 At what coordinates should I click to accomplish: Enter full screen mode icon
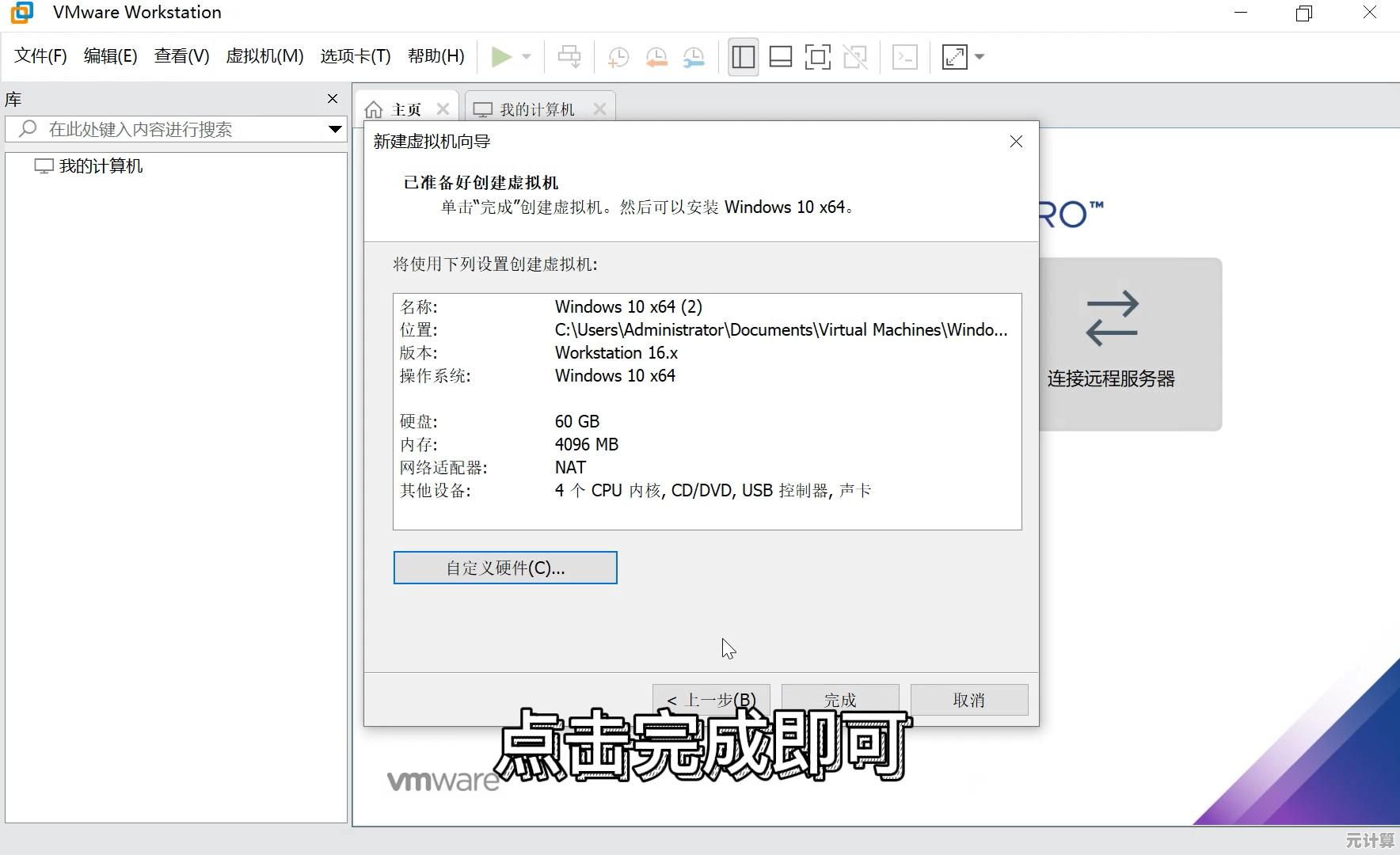817,57
